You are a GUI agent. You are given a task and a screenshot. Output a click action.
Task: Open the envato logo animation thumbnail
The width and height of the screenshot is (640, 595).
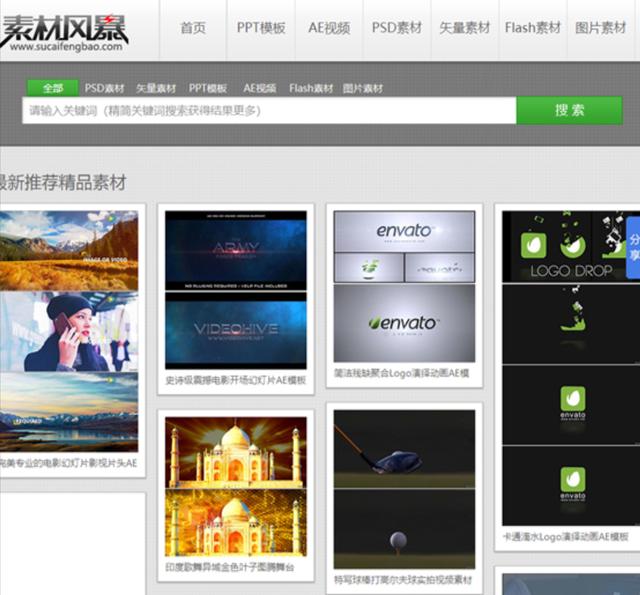click(404, 285)
